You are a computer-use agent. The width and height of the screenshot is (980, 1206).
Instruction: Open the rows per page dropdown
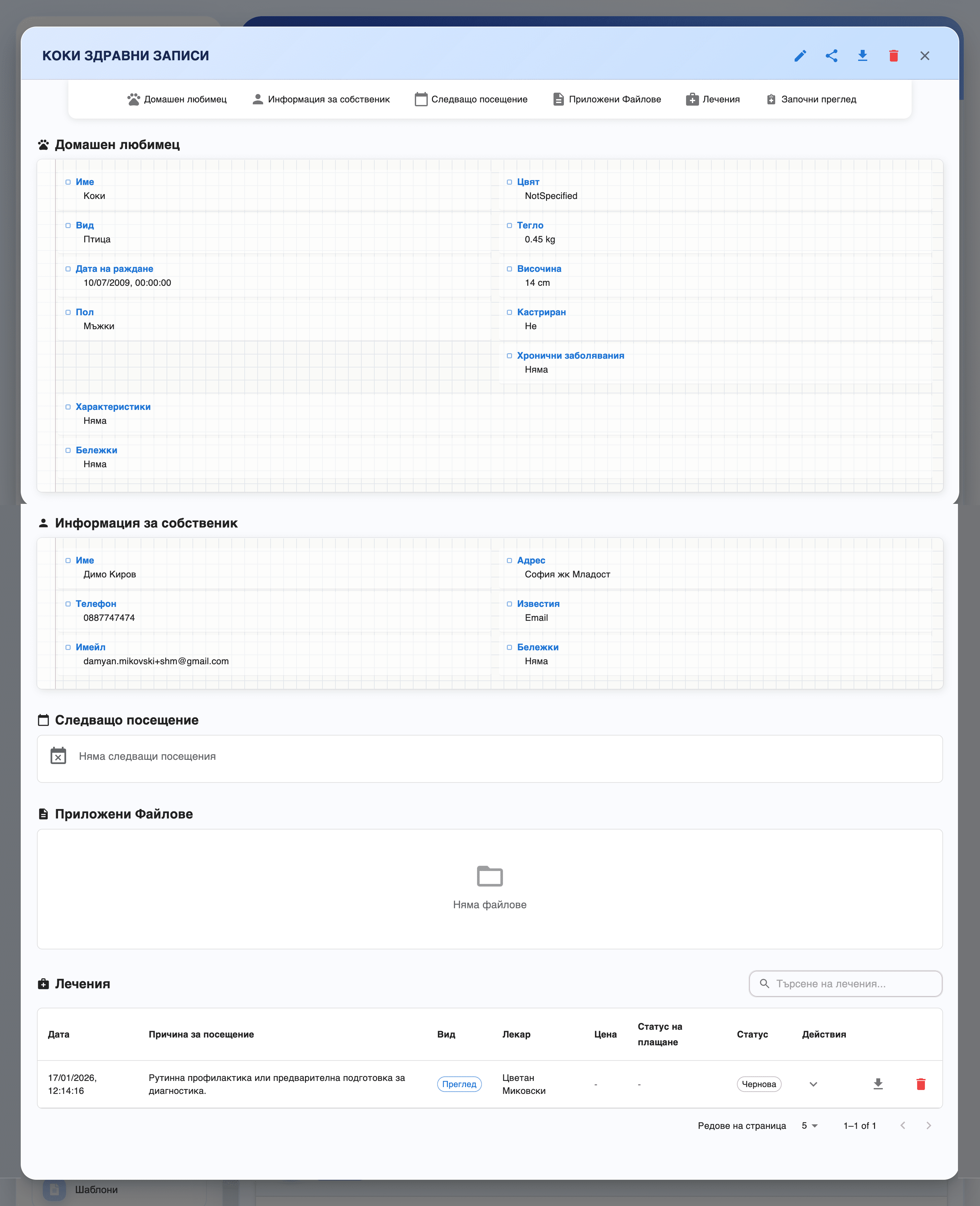point(810,1125)
